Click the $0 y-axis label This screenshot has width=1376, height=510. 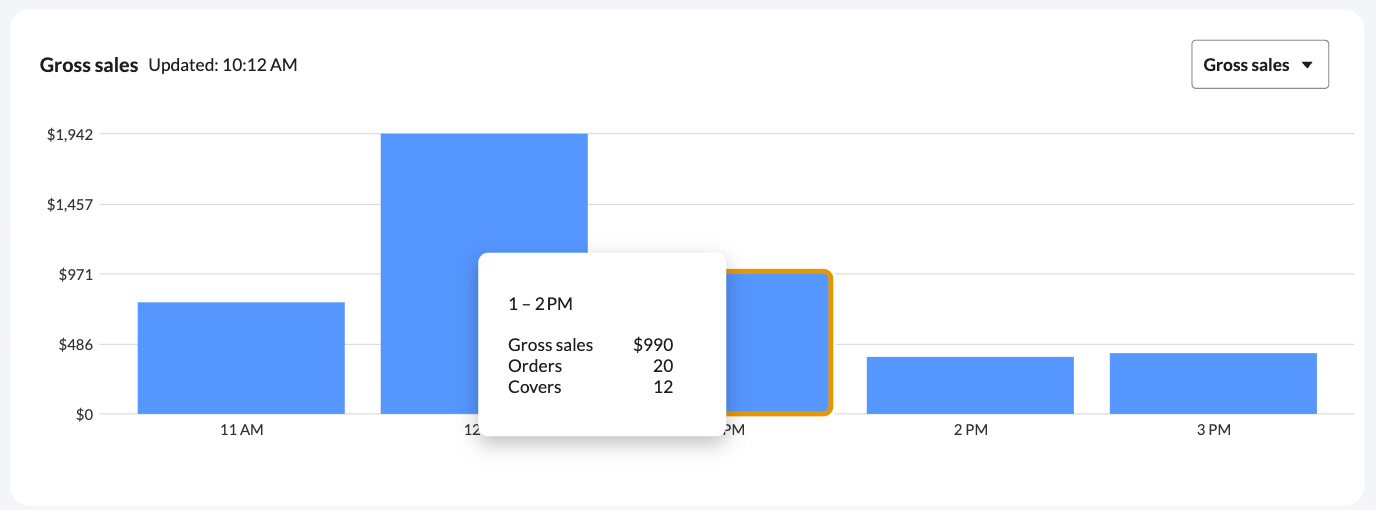pos(85,414)
